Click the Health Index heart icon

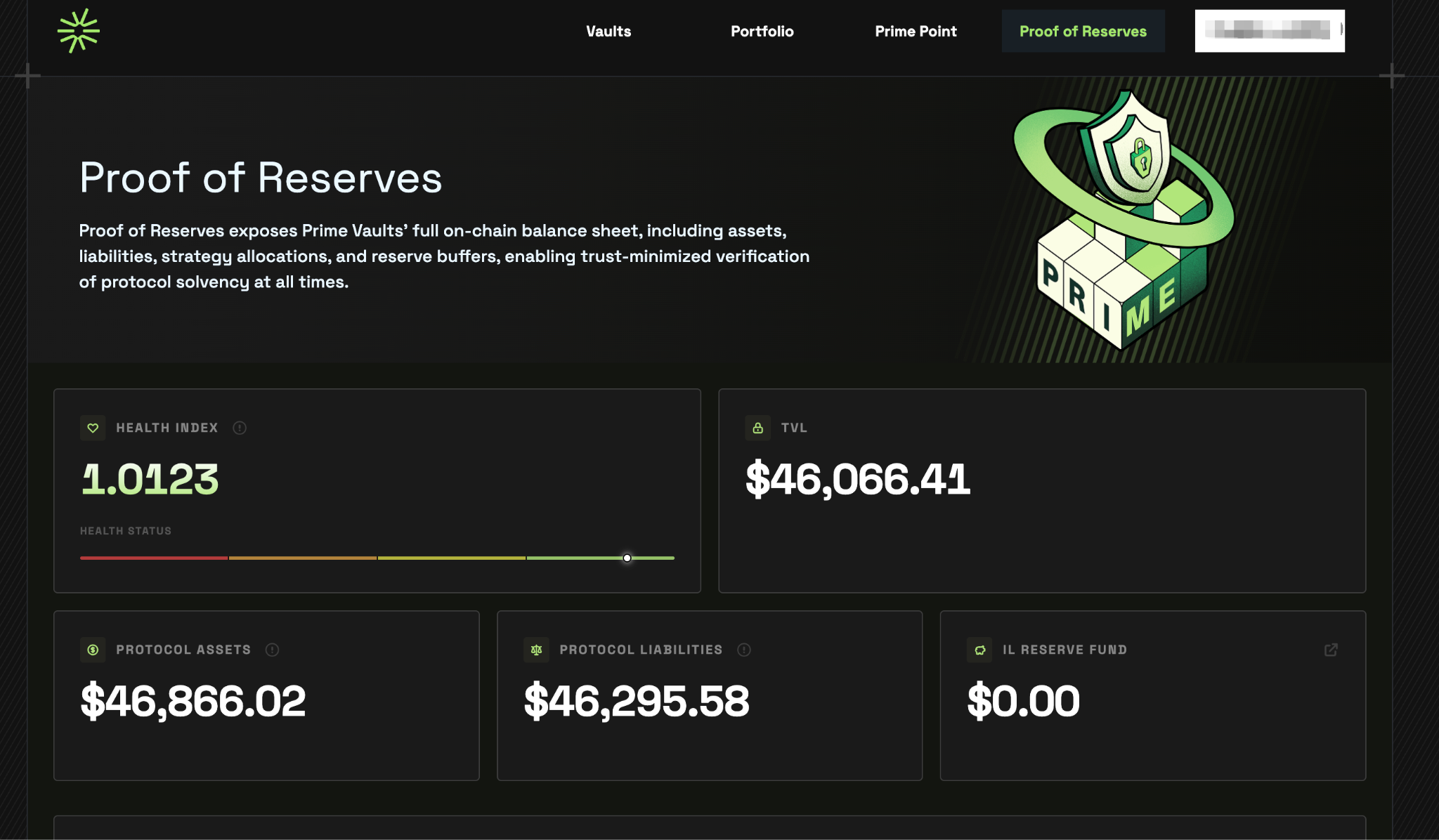tap(93, 428)
